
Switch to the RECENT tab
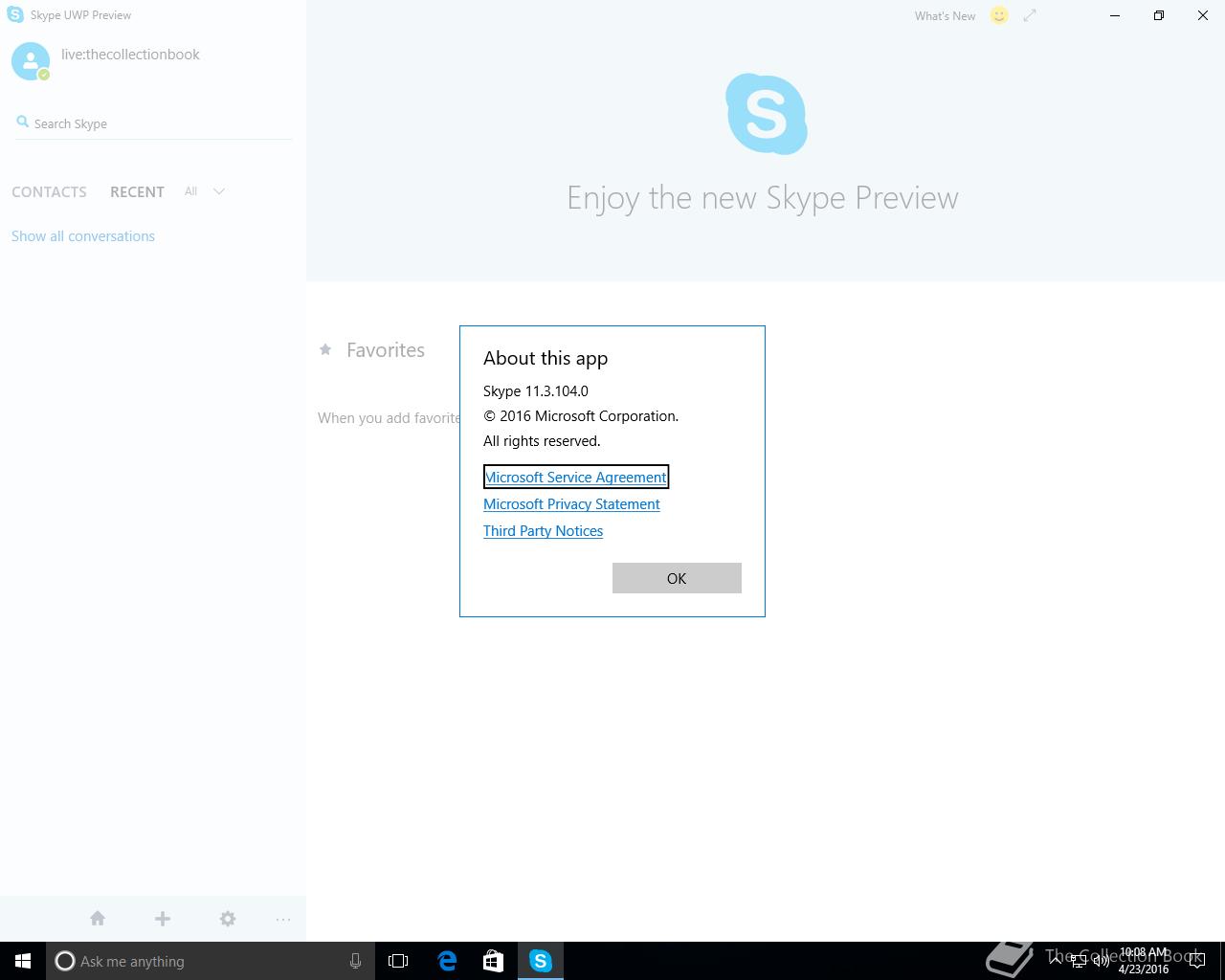coord(137,191)
